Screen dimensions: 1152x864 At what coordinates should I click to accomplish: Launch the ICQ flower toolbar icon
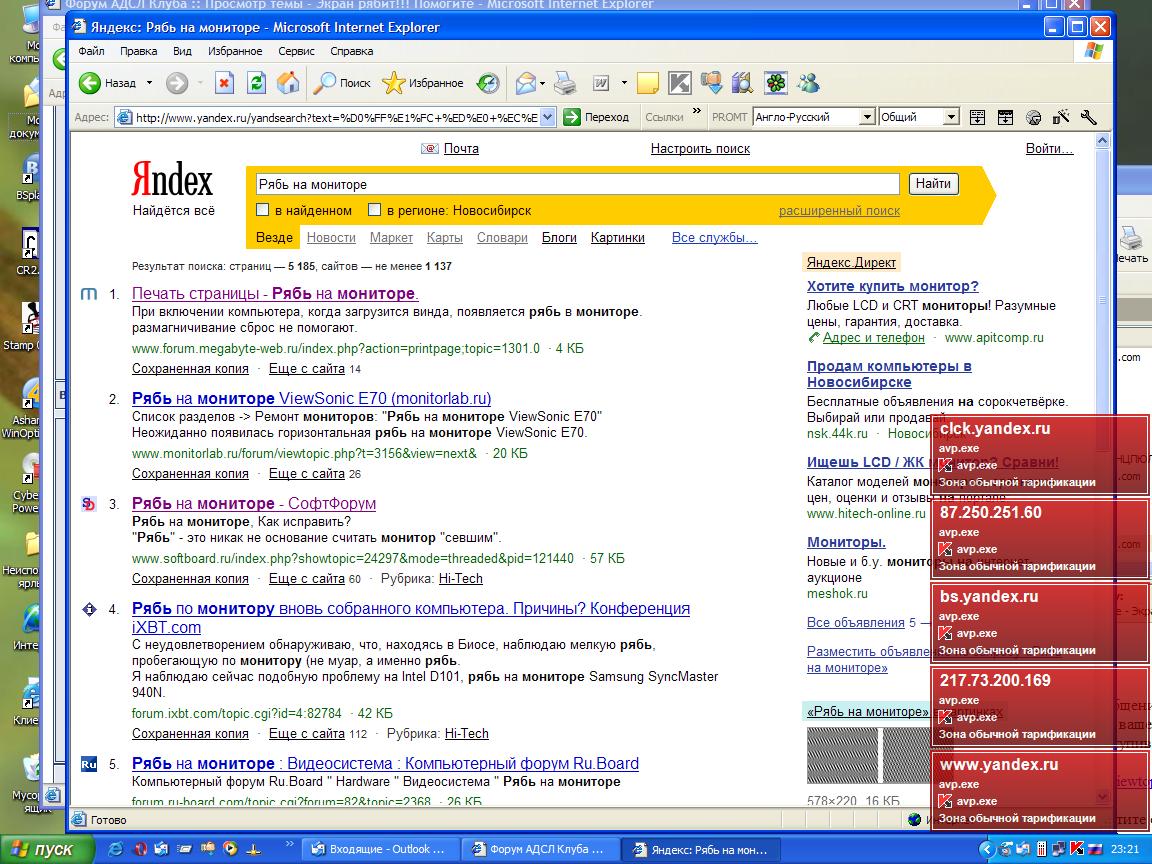776,83
